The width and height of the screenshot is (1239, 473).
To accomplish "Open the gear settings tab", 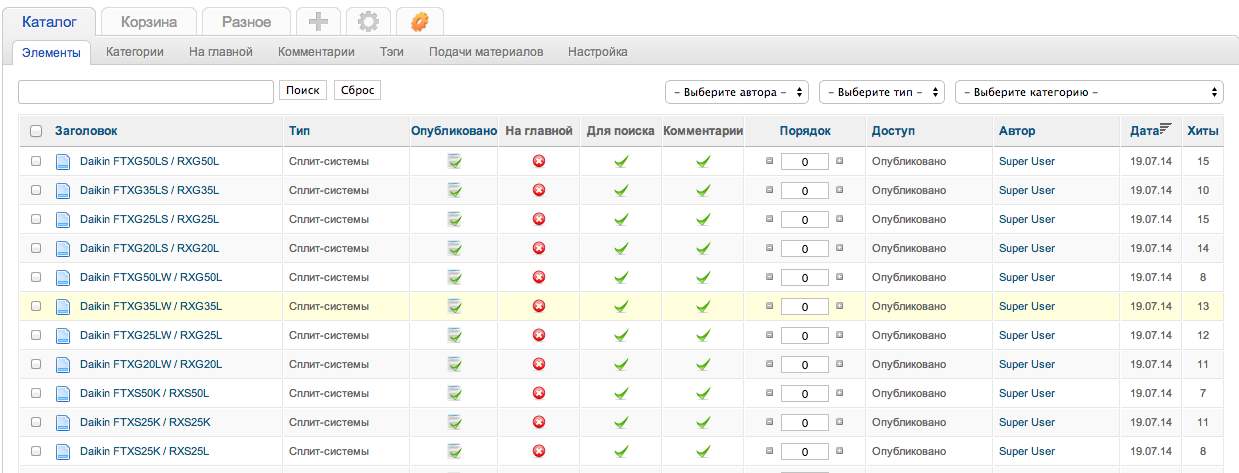I will pos(368,21).
